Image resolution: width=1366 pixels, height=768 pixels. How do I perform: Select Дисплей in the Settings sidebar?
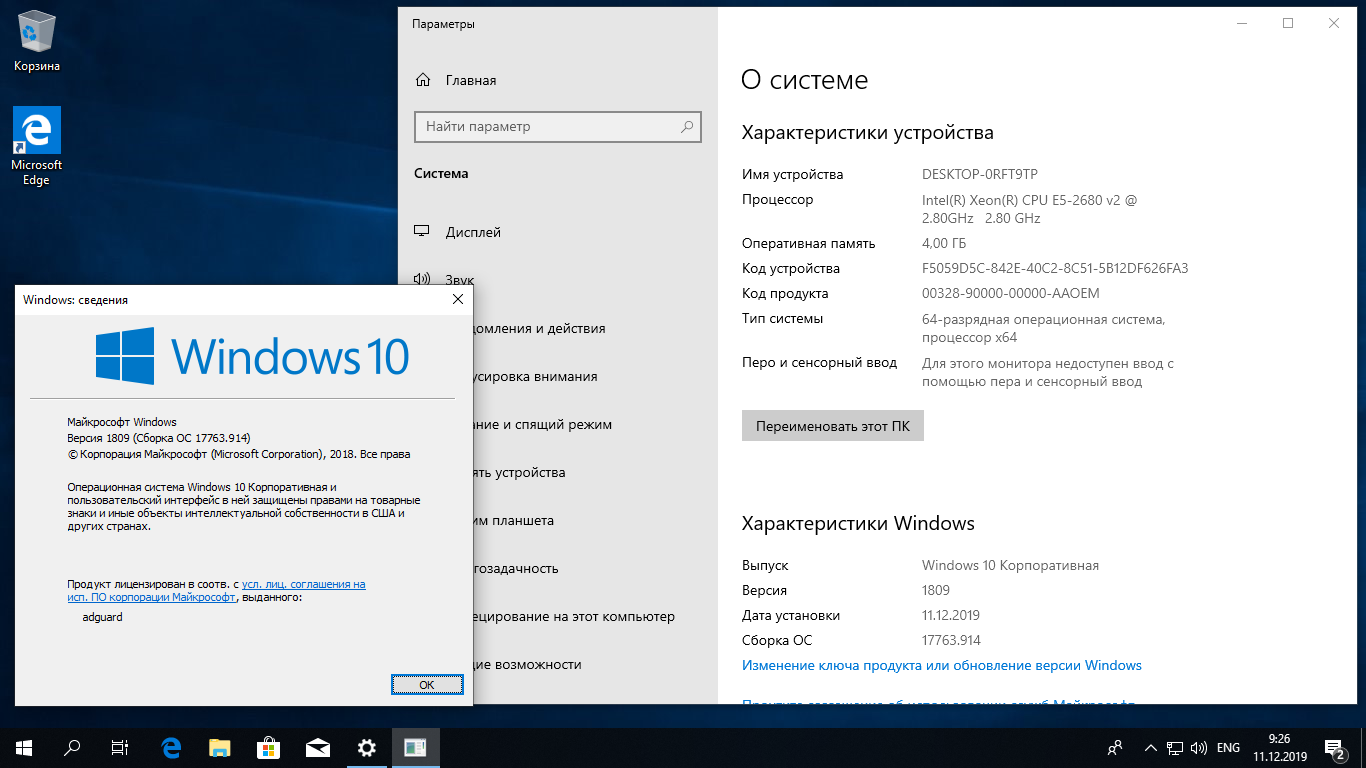(x=558, y=232)
